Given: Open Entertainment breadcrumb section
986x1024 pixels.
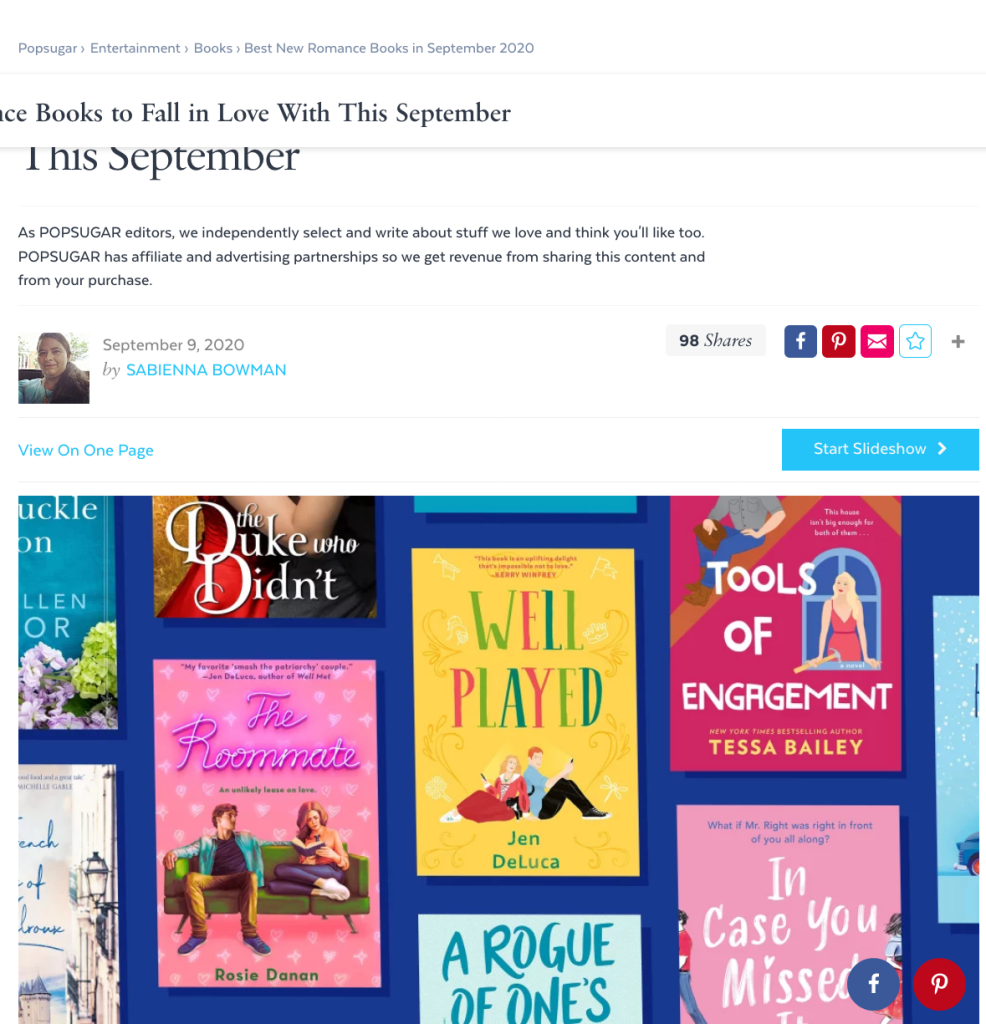Looking at the screenshot, I should (x=135, y=48).
